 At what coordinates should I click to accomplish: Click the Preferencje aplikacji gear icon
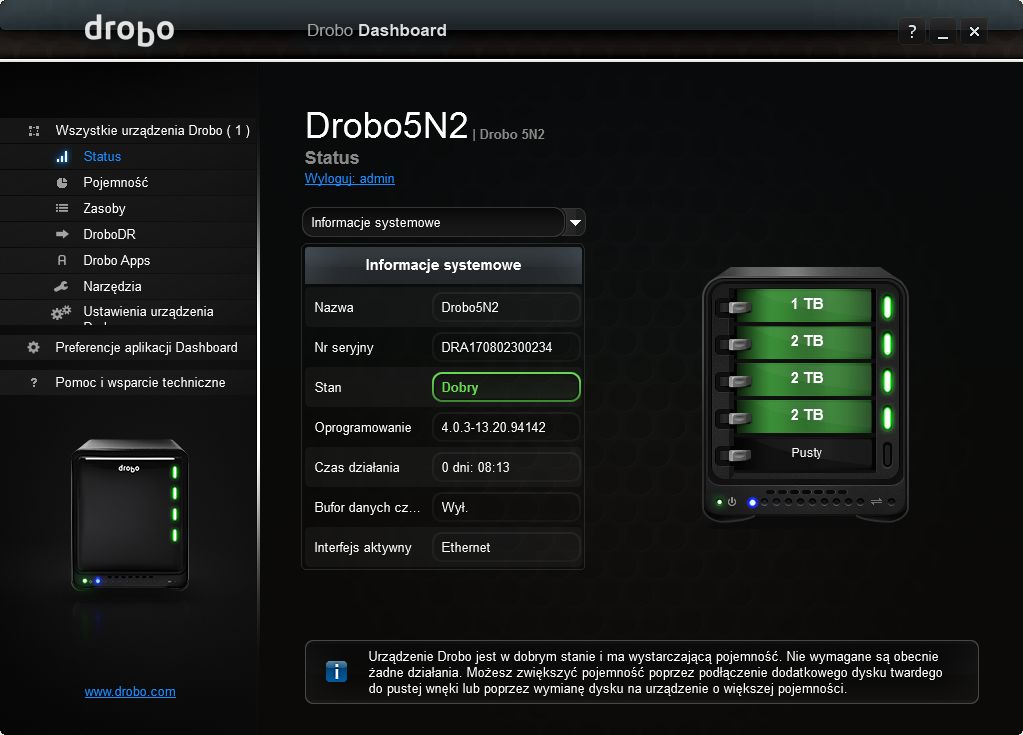pyautogui.click(x=33, y=348)
